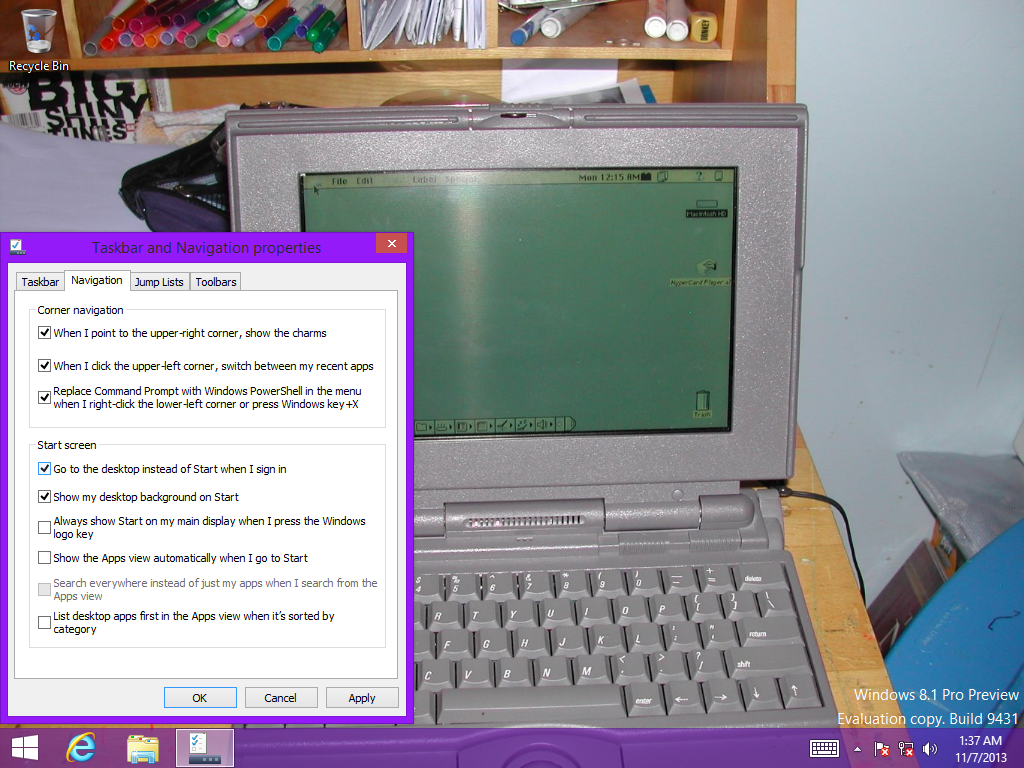
Task: Click the Apply button
Action: click(x=362, y=697)
